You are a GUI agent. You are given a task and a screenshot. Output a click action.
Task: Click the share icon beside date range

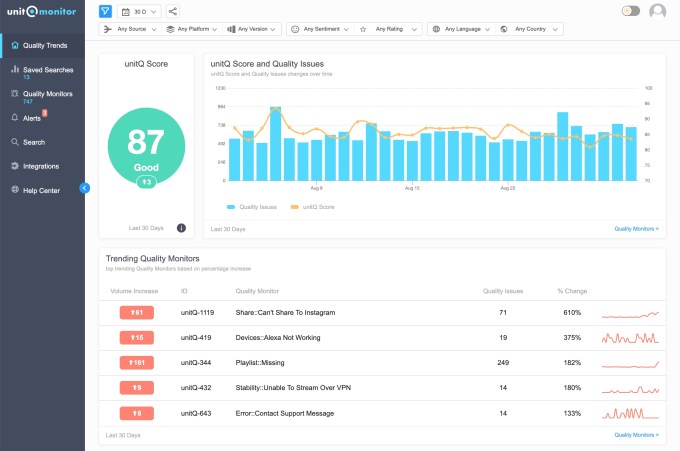coord(173,11)
